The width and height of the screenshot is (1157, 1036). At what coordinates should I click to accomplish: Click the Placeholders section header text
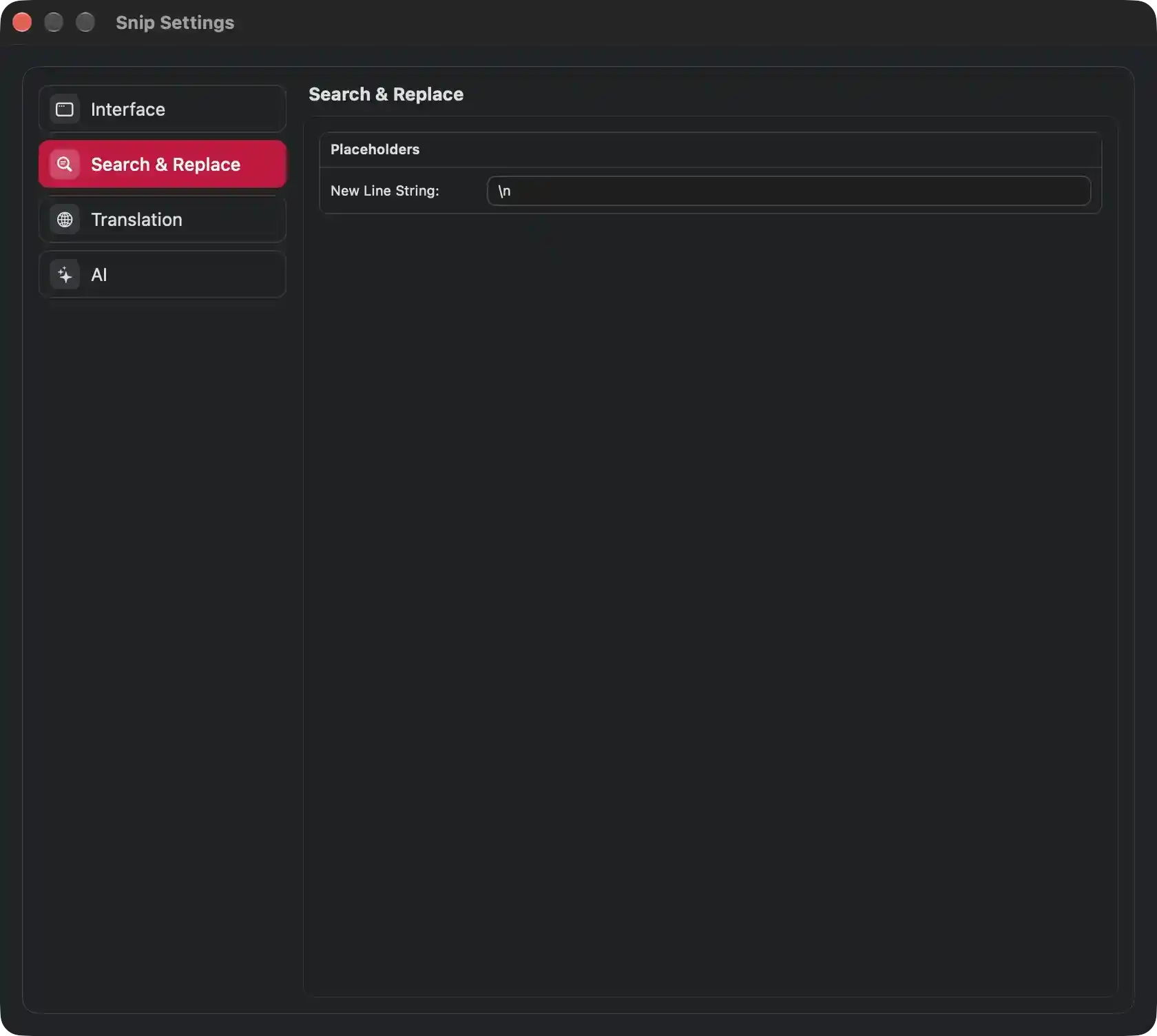pyautogui.click(x=375, y=149)
